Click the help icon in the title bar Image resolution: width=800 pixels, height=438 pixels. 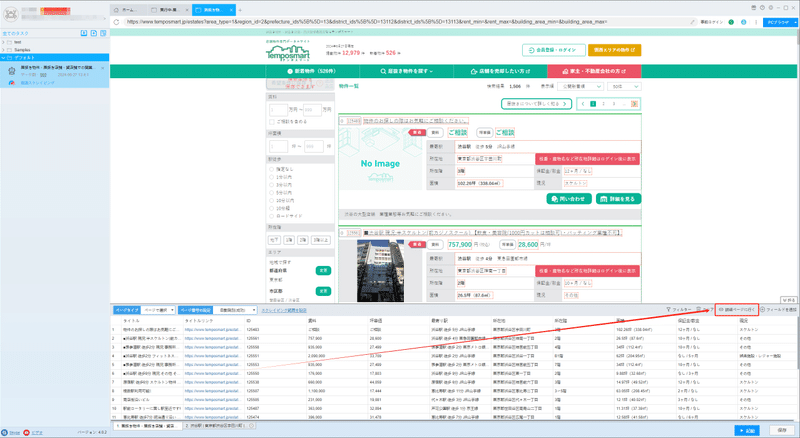point(762,8)
